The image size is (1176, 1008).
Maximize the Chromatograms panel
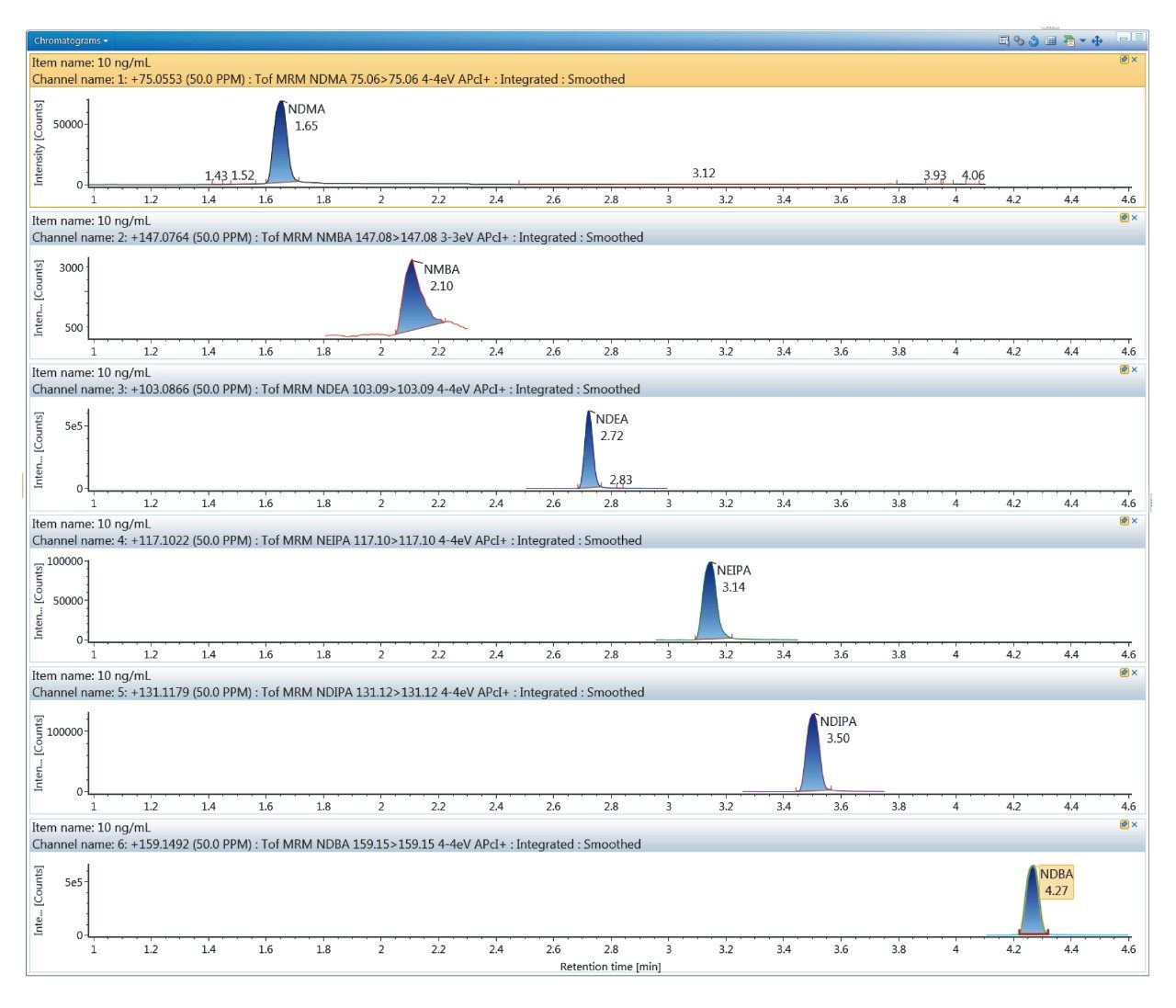(x=1139, y=37)
